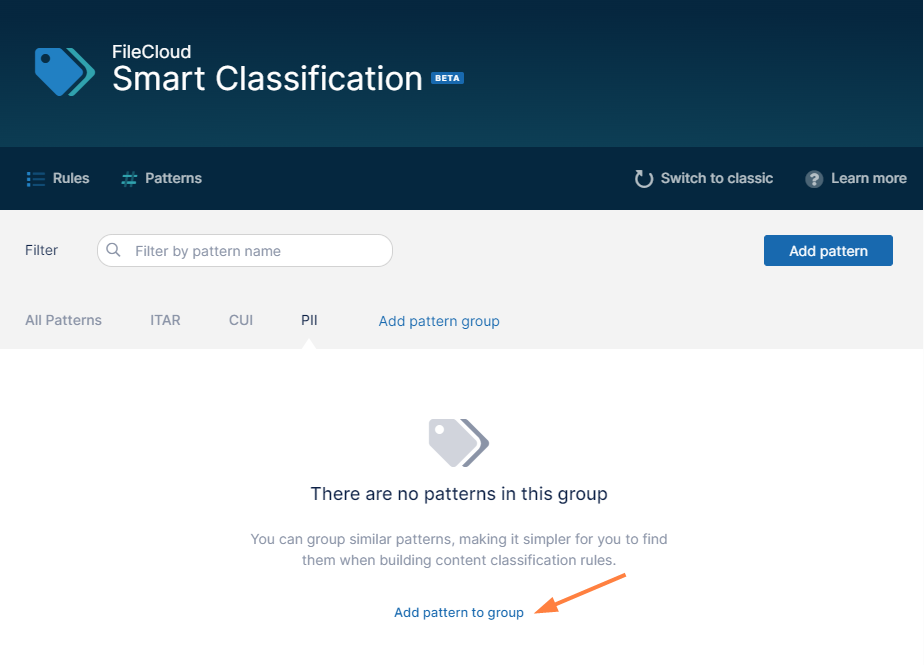Click the Add pattern to group link
Screen dimensions: 924x665
pyautogui.click(x=459, y=612)
